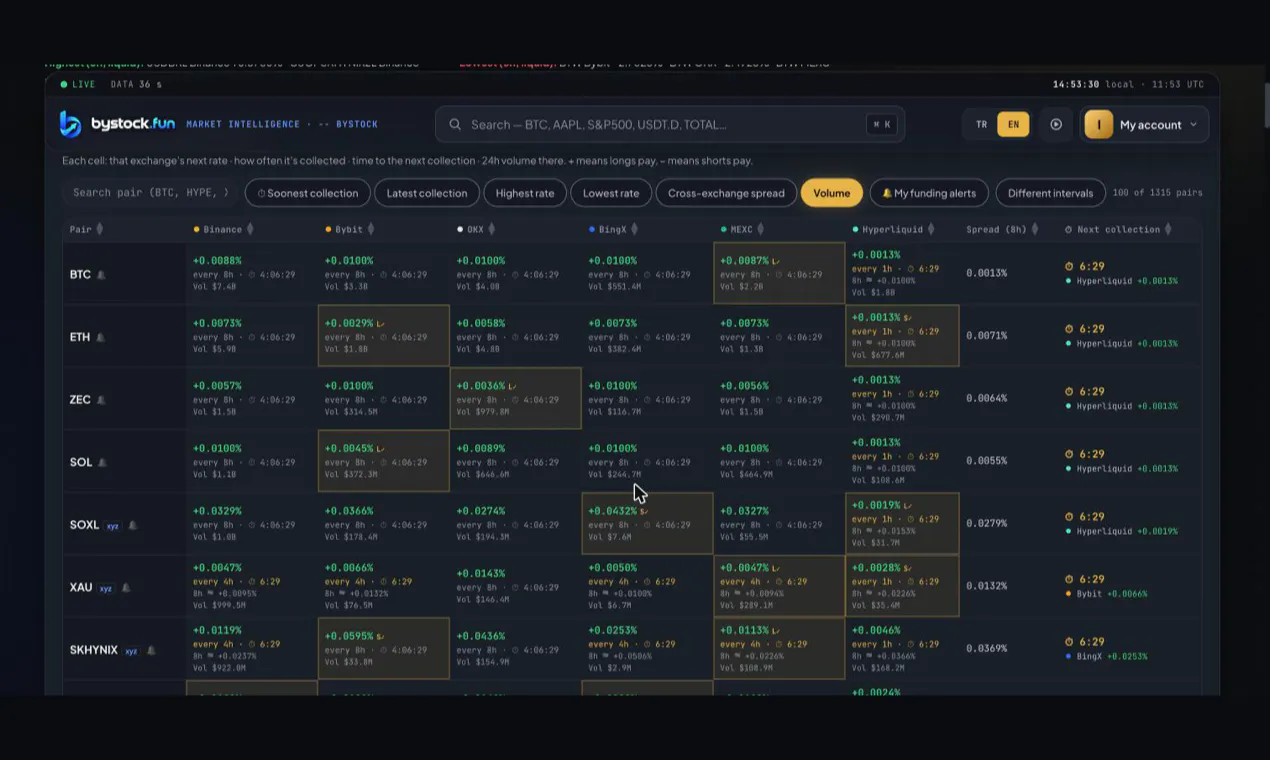Click the alert bell icon next to ZEC
This screenshot has height=760, width=1270.
[101, 400]
